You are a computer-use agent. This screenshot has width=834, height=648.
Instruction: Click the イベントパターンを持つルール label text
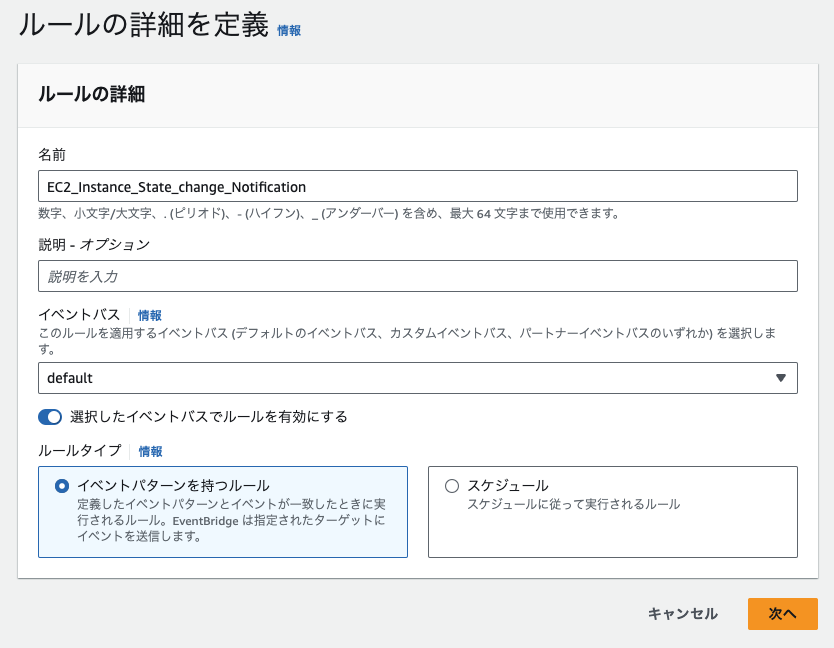pyautogui.click(x=173, y=486)
